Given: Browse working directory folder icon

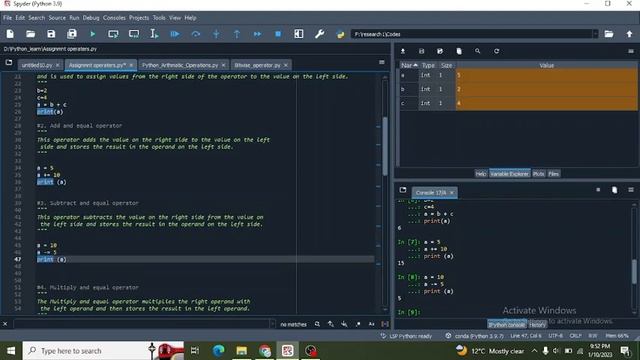Looking at the screenshot, I should tap(609, 34).
